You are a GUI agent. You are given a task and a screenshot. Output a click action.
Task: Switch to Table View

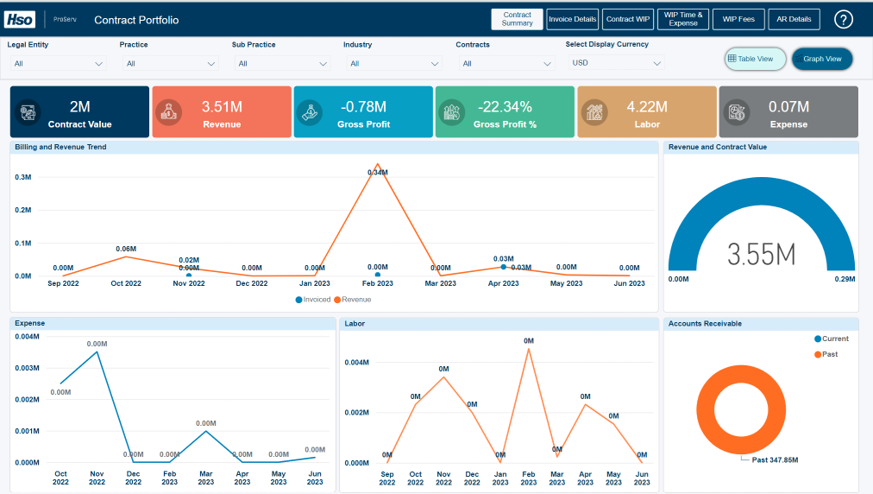755,59
